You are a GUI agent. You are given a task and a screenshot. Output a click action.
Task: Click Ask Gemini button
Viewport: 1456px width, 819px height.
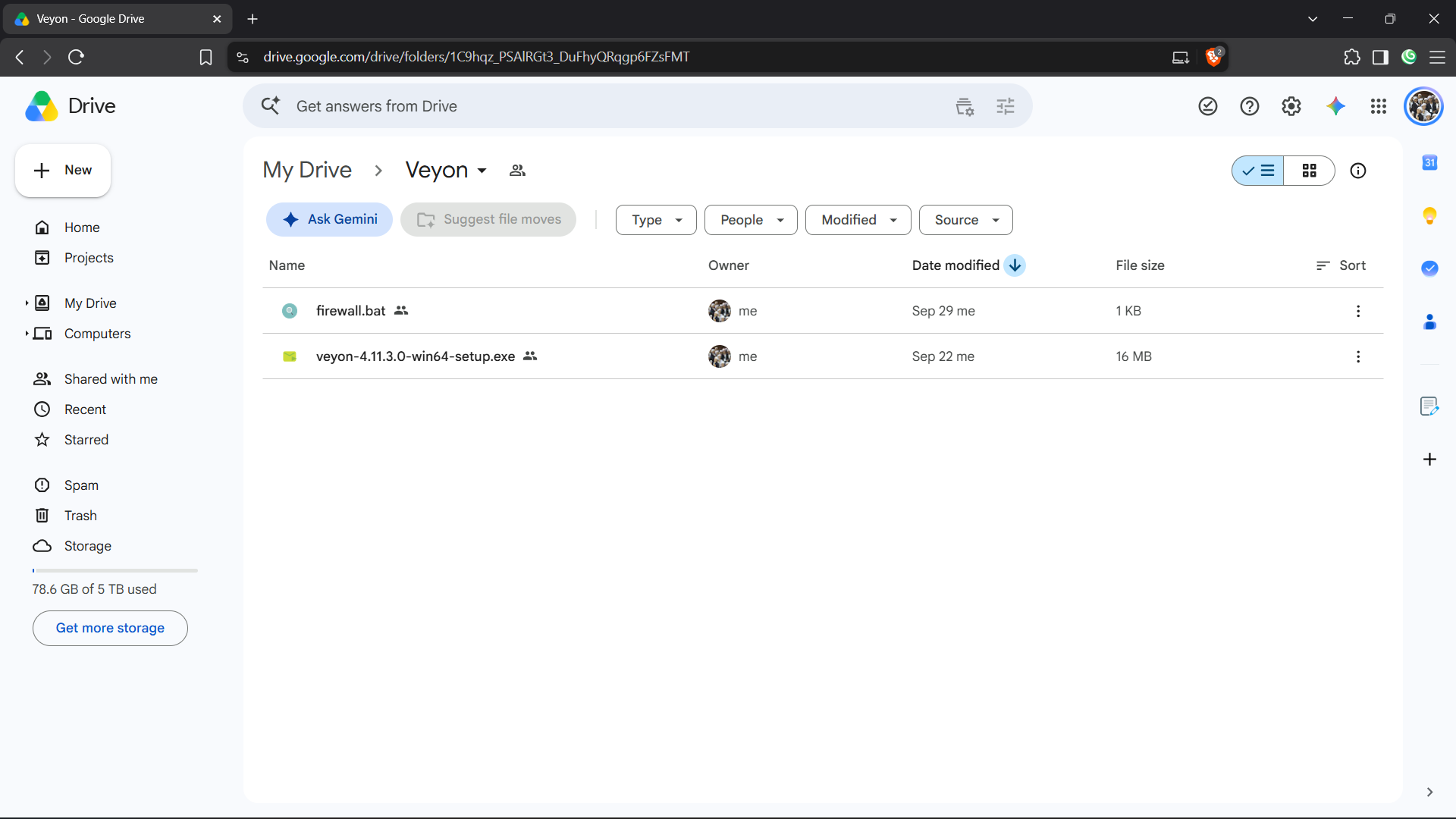[x=329, y=220]
